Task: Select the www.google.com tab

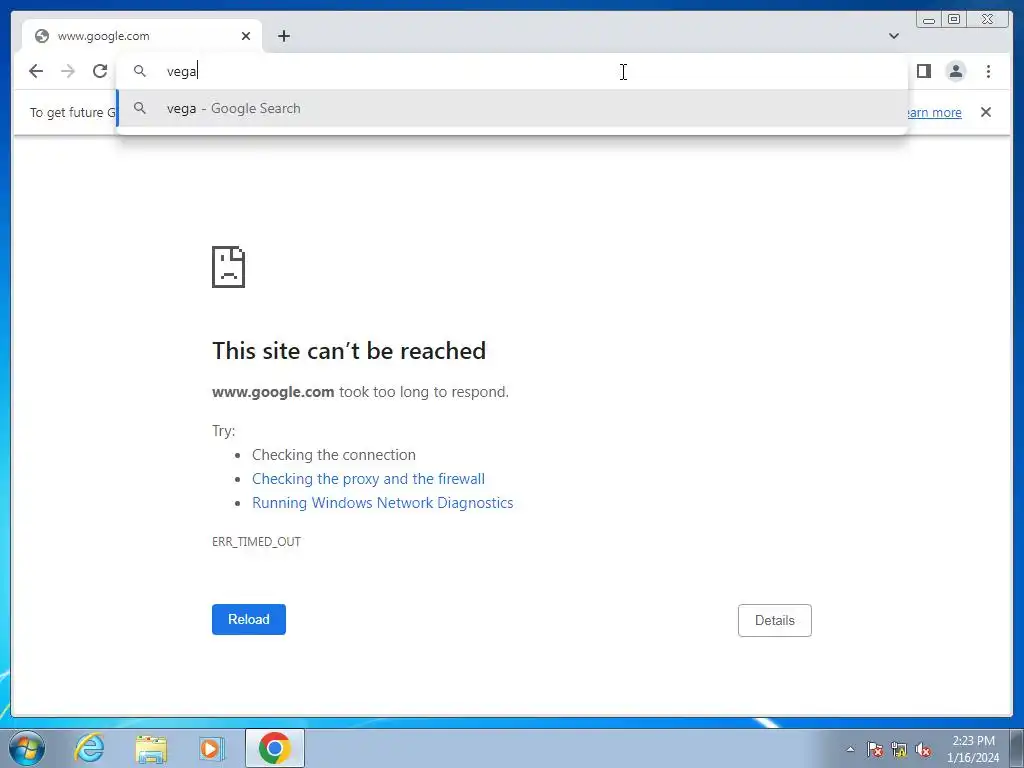Action: 142,36
